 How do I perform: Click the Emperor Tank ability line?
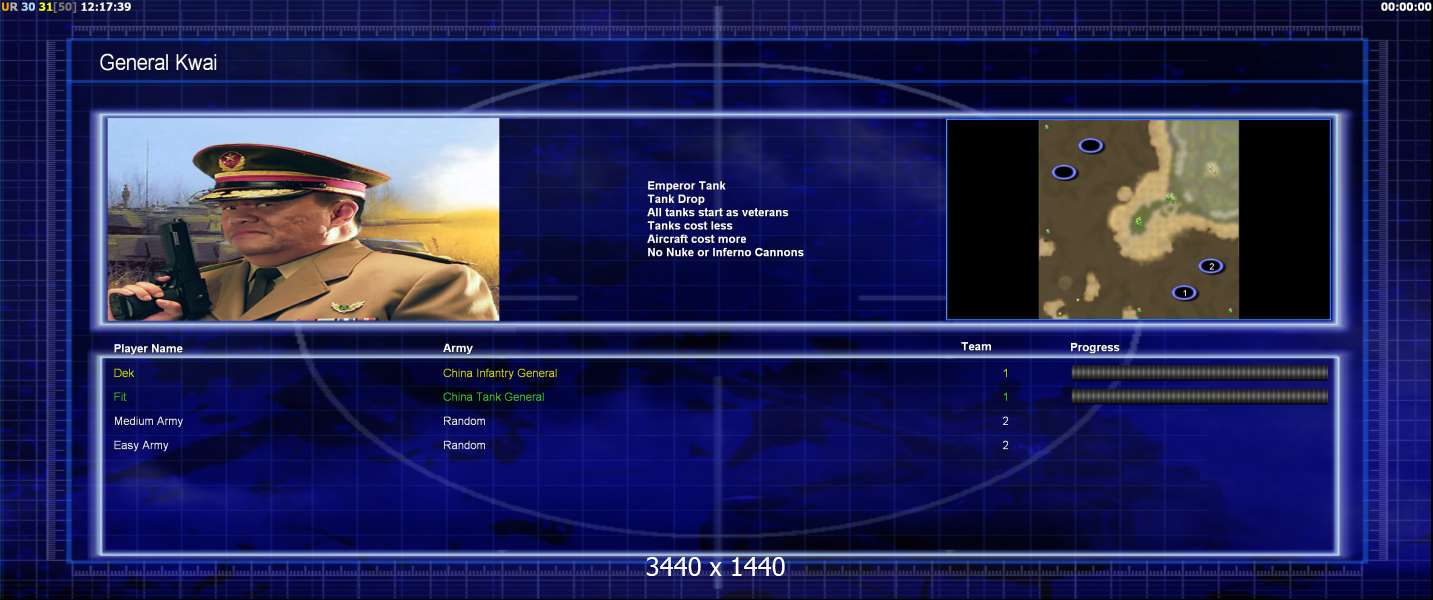coord(686,186)
